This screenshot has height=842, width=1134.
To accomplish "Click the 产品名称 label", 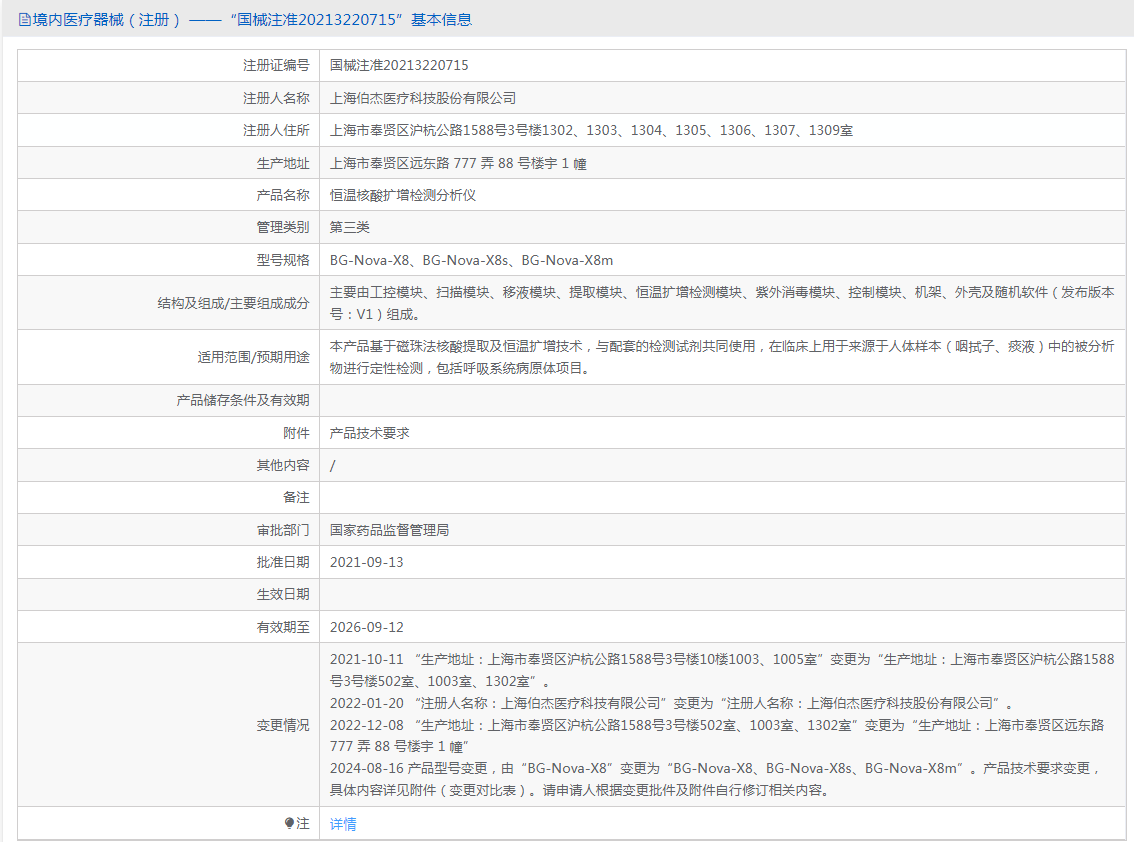I will 283,195.
